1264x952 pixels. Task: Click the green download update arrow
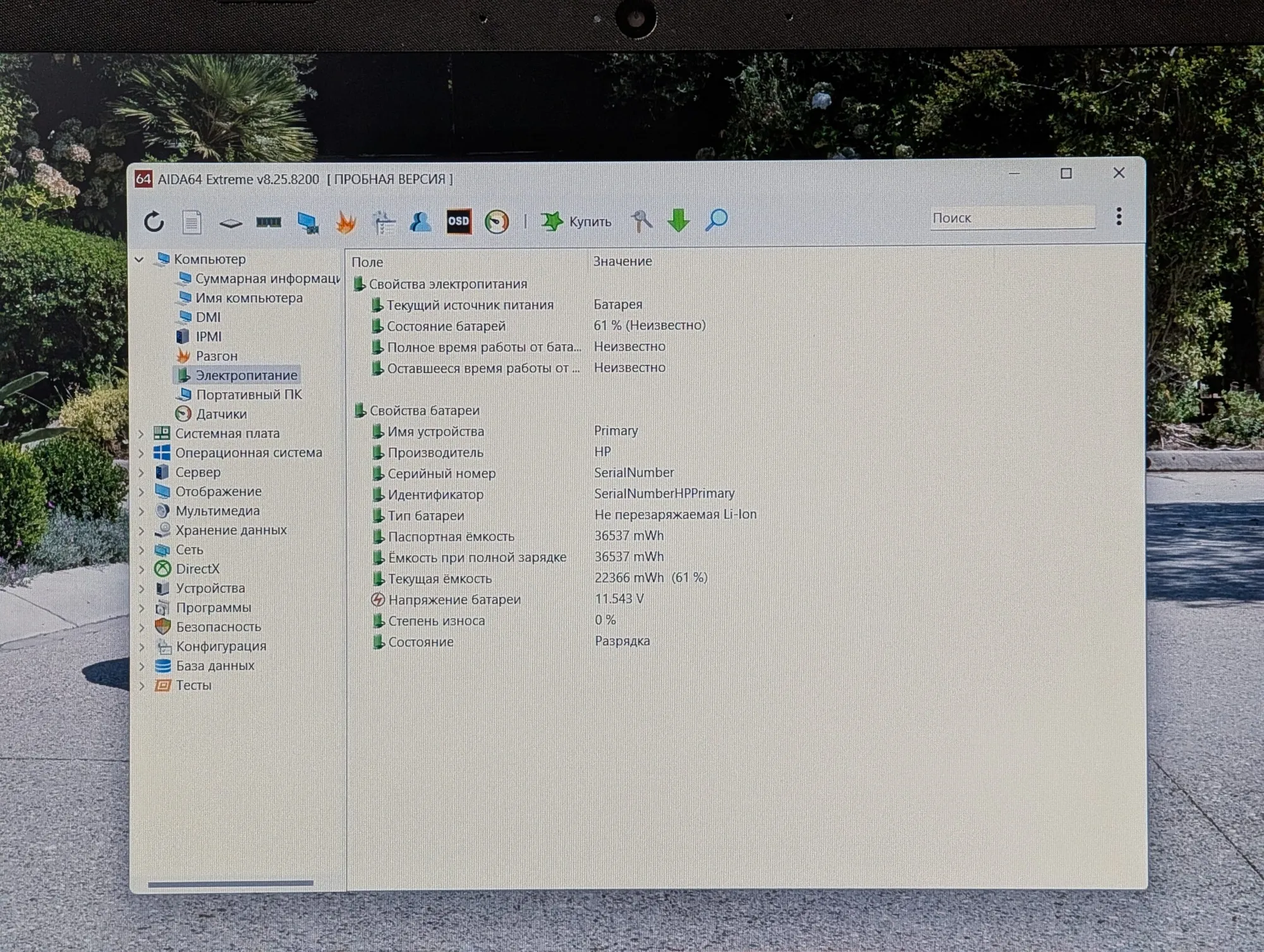(x=679, y=220)
